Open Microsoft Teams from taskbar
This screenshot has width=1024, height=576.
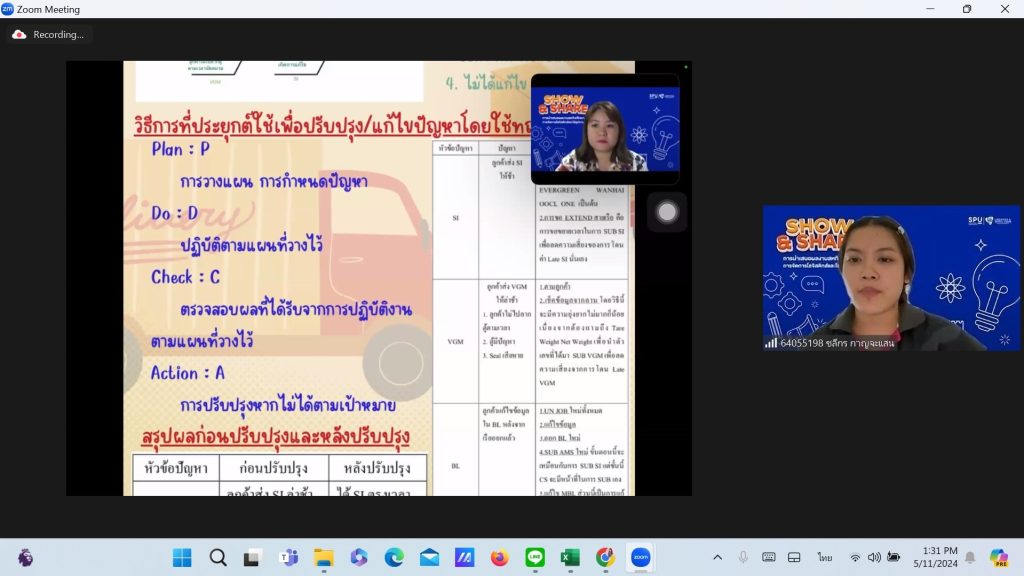(288, 558)
